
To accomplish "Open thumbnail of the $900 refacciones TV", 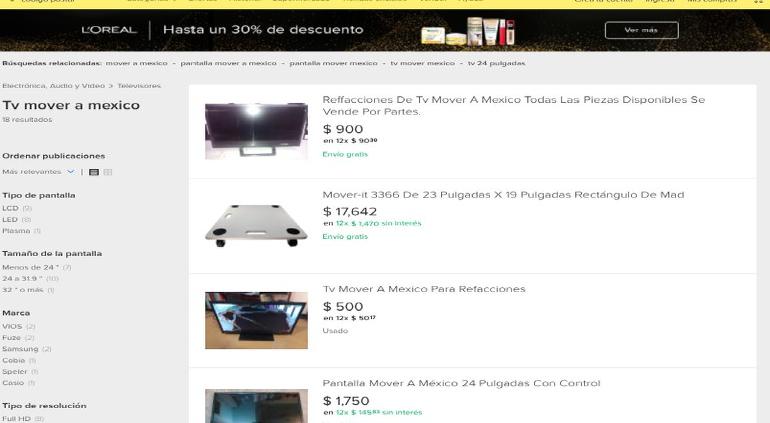I will pyautogui.click(x=256, y=131).
